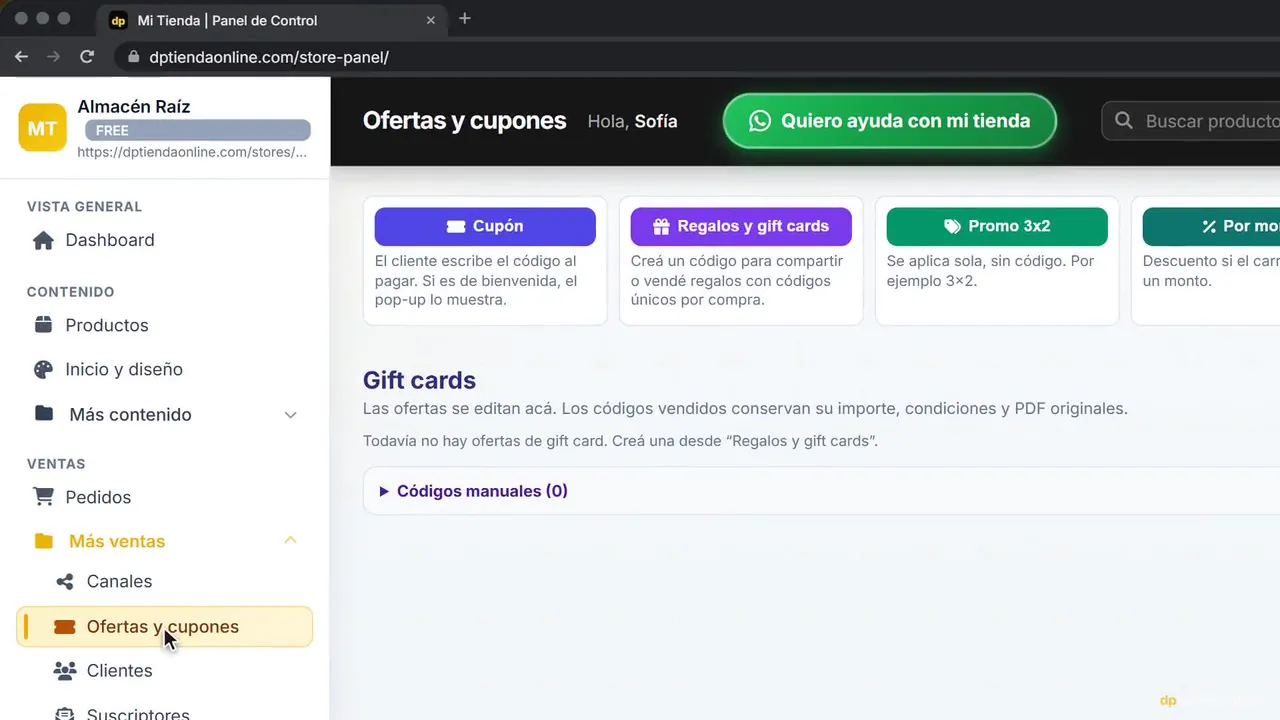Reload the page in the browser
The image size is (1280, 720).
(x=87, y=57)
